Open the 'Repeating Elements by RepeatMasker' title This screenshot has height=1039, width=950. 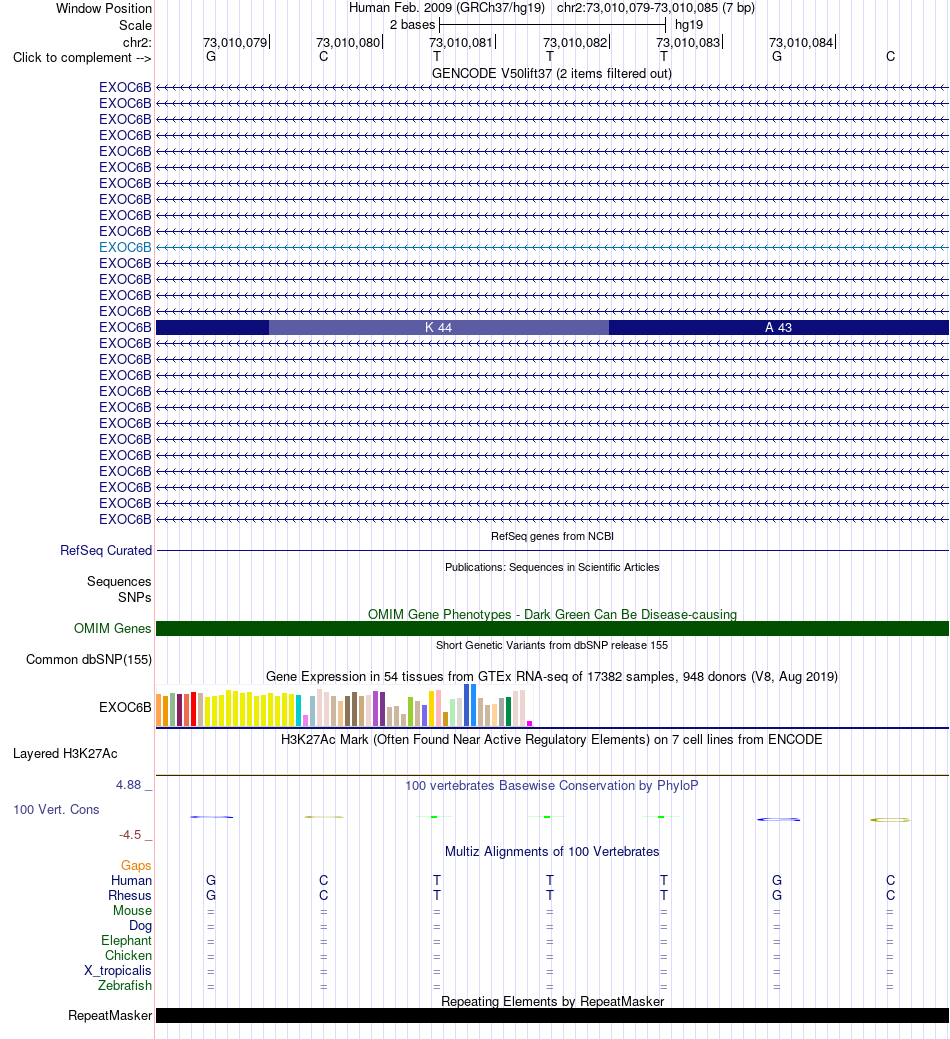pyautogui.click(x=552, y=1001)
